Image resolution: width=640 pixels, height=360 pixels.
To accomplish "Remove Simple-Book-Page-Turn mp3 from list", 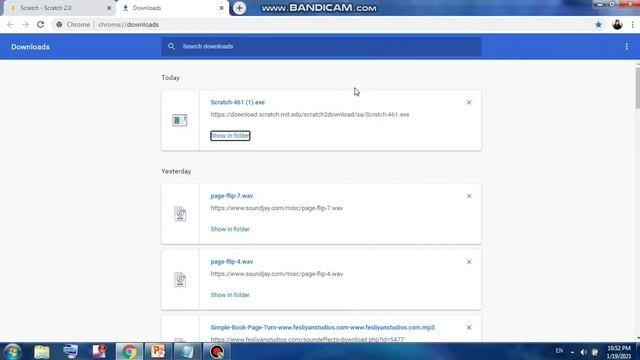I will (x=469, y=327).
